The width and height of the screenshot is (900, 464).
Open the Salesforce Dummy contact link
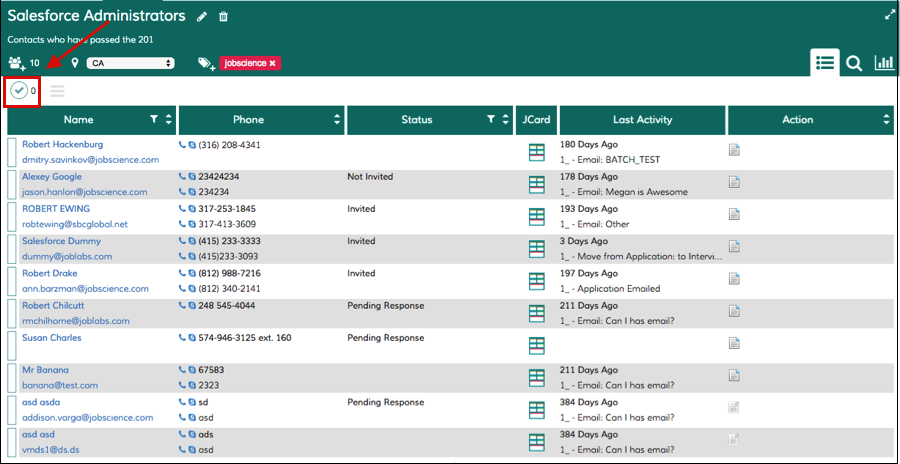coord(61,241)
